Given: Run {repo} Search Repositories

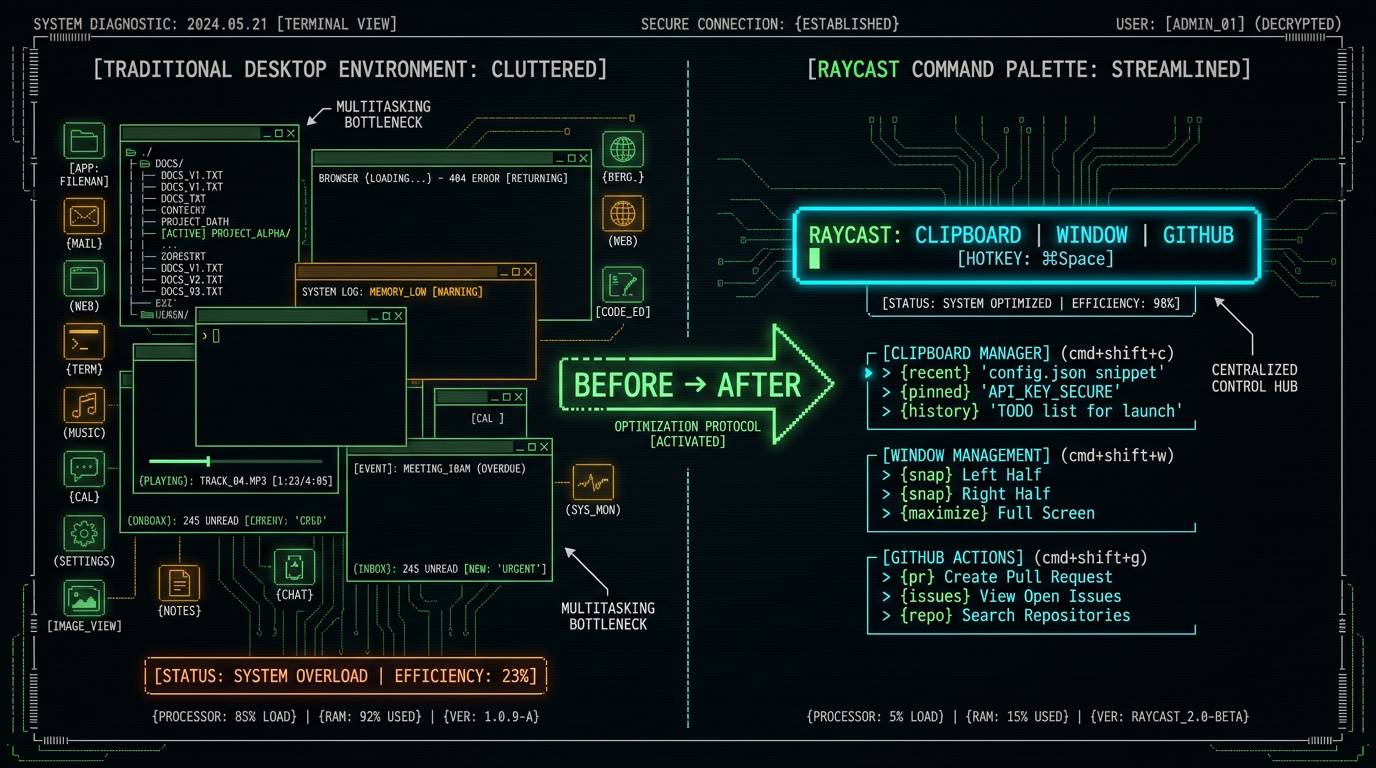Looking at the screenshot, I should 1006,615.
